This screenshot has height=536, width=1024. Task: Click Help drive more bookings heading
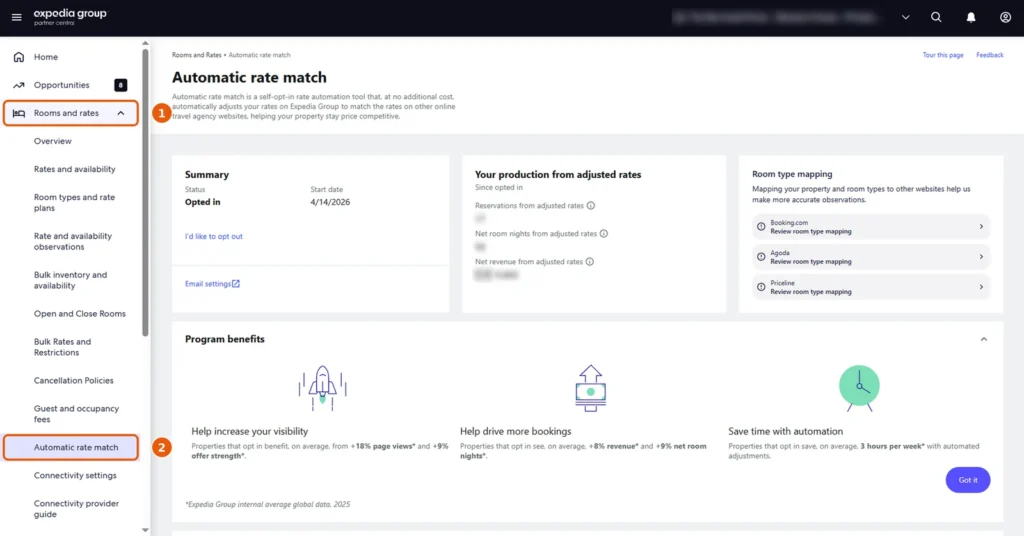[x=515, y=432]
